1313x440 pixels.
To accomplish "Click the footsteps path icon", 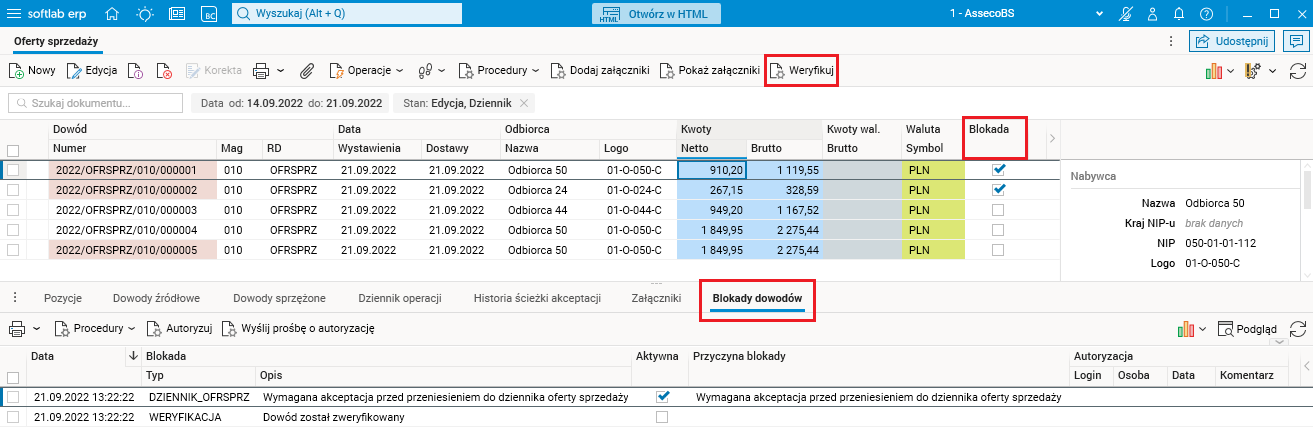I will [x=425, y=71].
